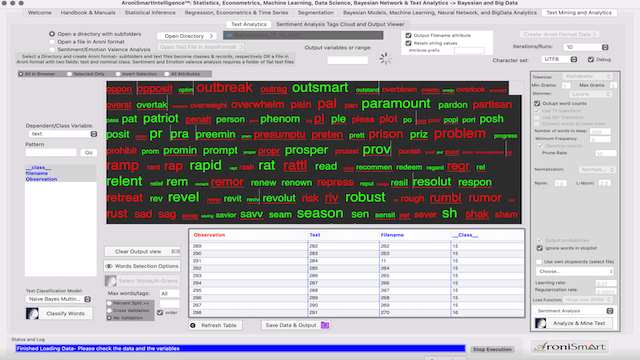This screenshot has width=640, height=360.
Task: Click the eye icon on Words Selection Options
Action: tap(109, 266)
